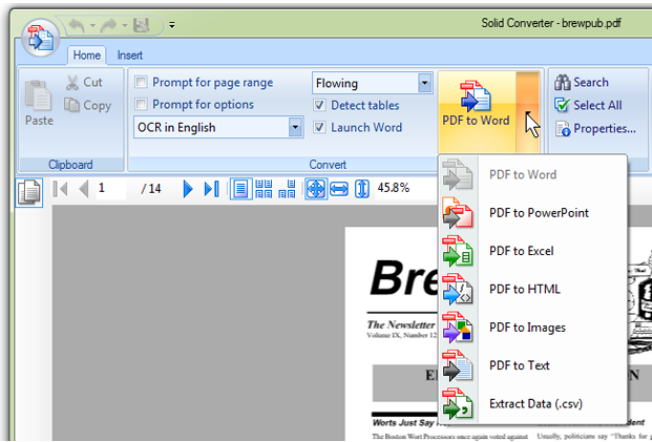Select fit page height zoom icon

362,189
